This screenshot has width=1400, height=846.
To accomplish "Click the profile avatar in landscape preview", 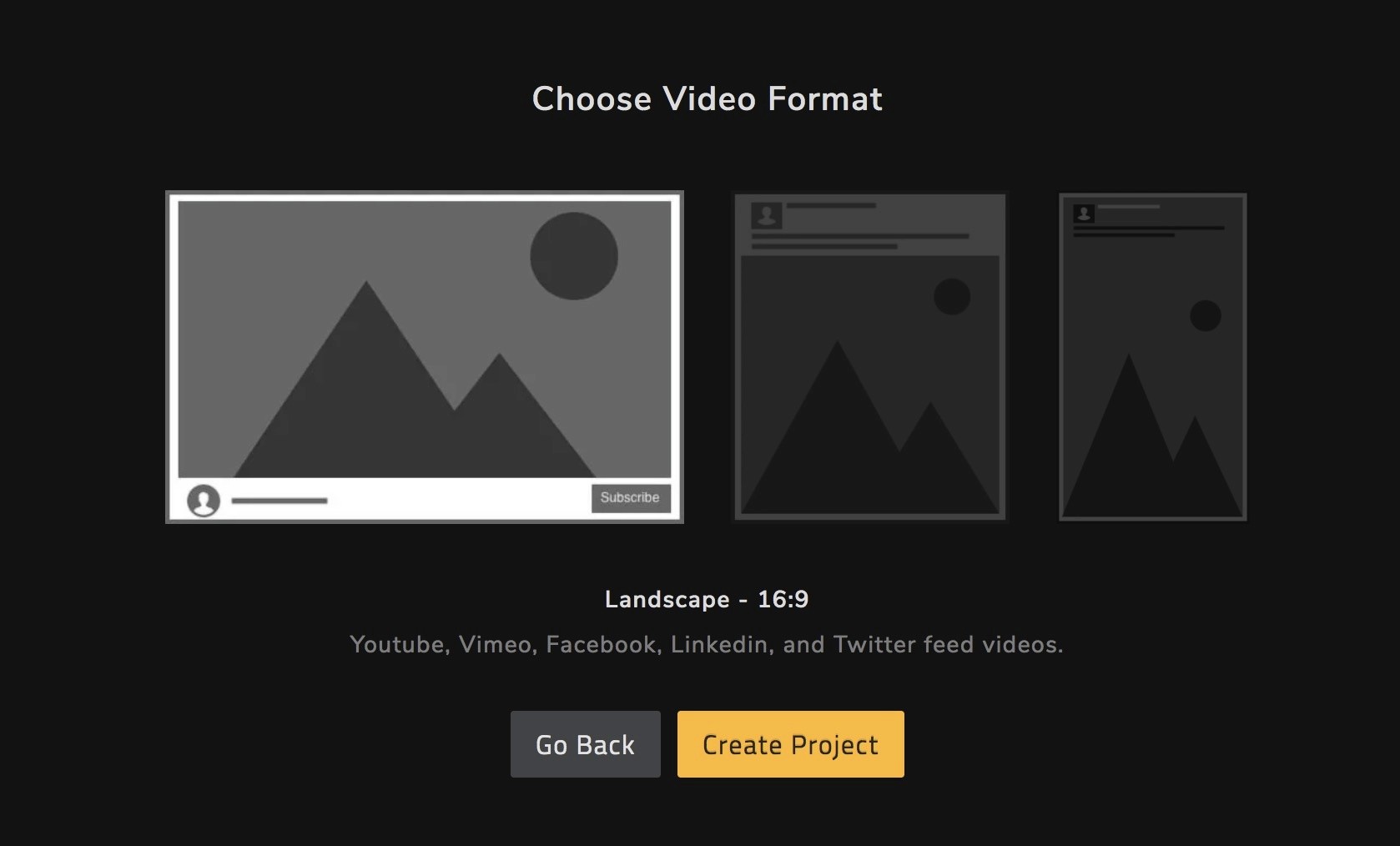I will 204,501.
